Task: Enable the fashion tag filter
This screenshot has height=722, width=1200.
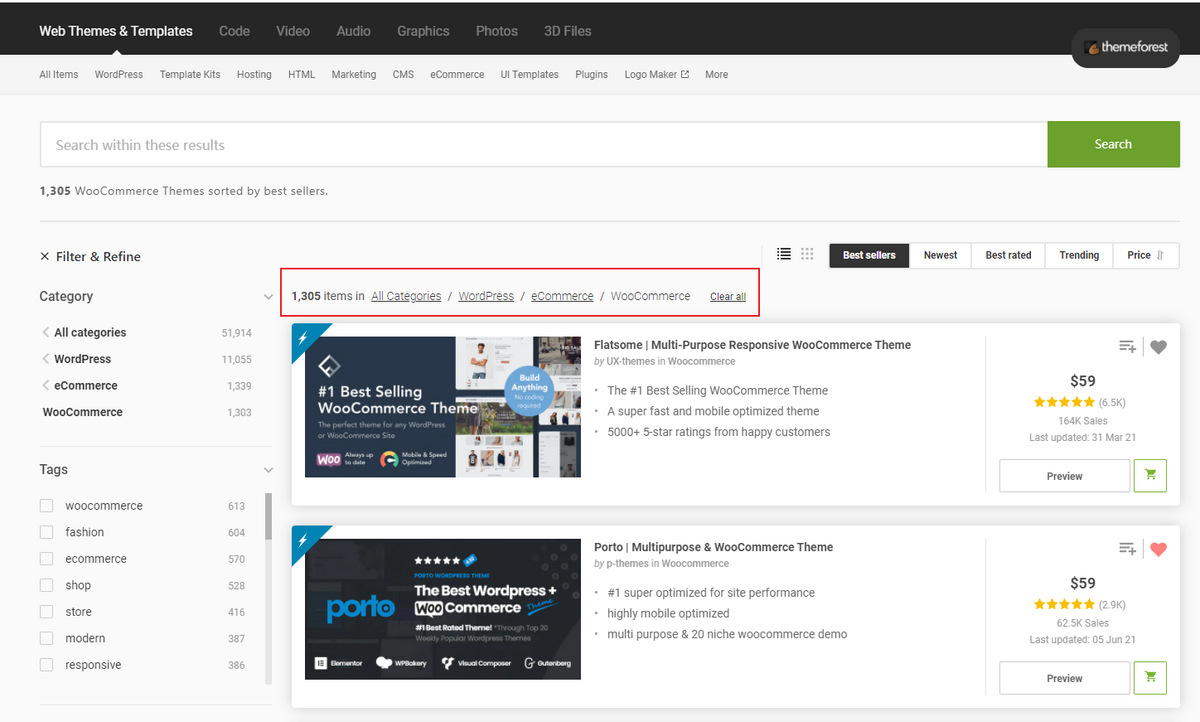Action: pos(46,533)
